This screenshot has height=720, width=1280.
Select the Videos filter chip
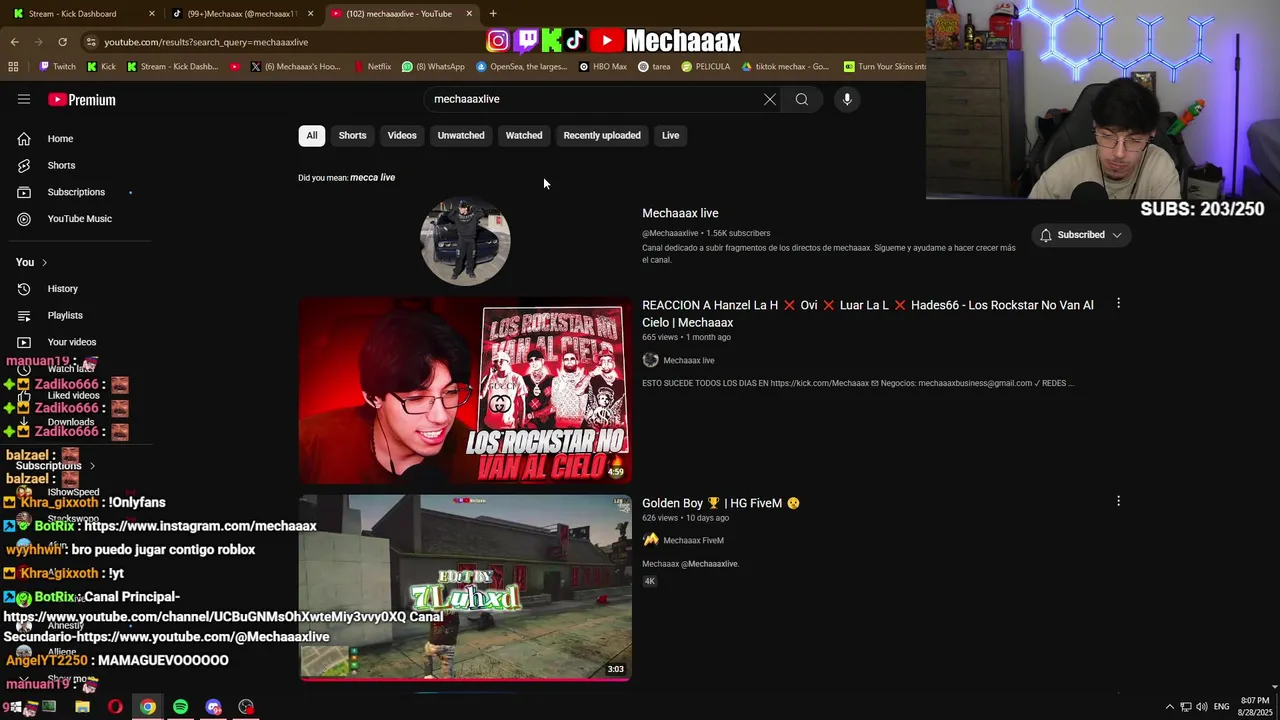402,136
